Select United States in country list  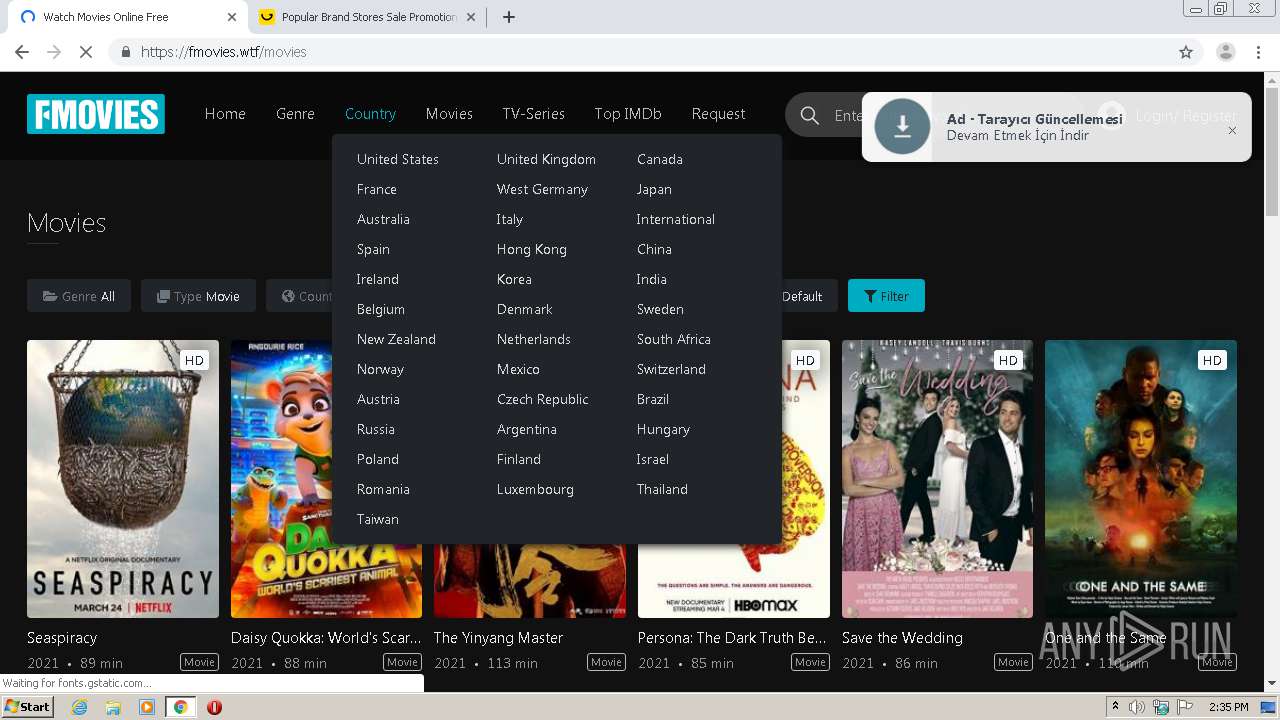398,159
